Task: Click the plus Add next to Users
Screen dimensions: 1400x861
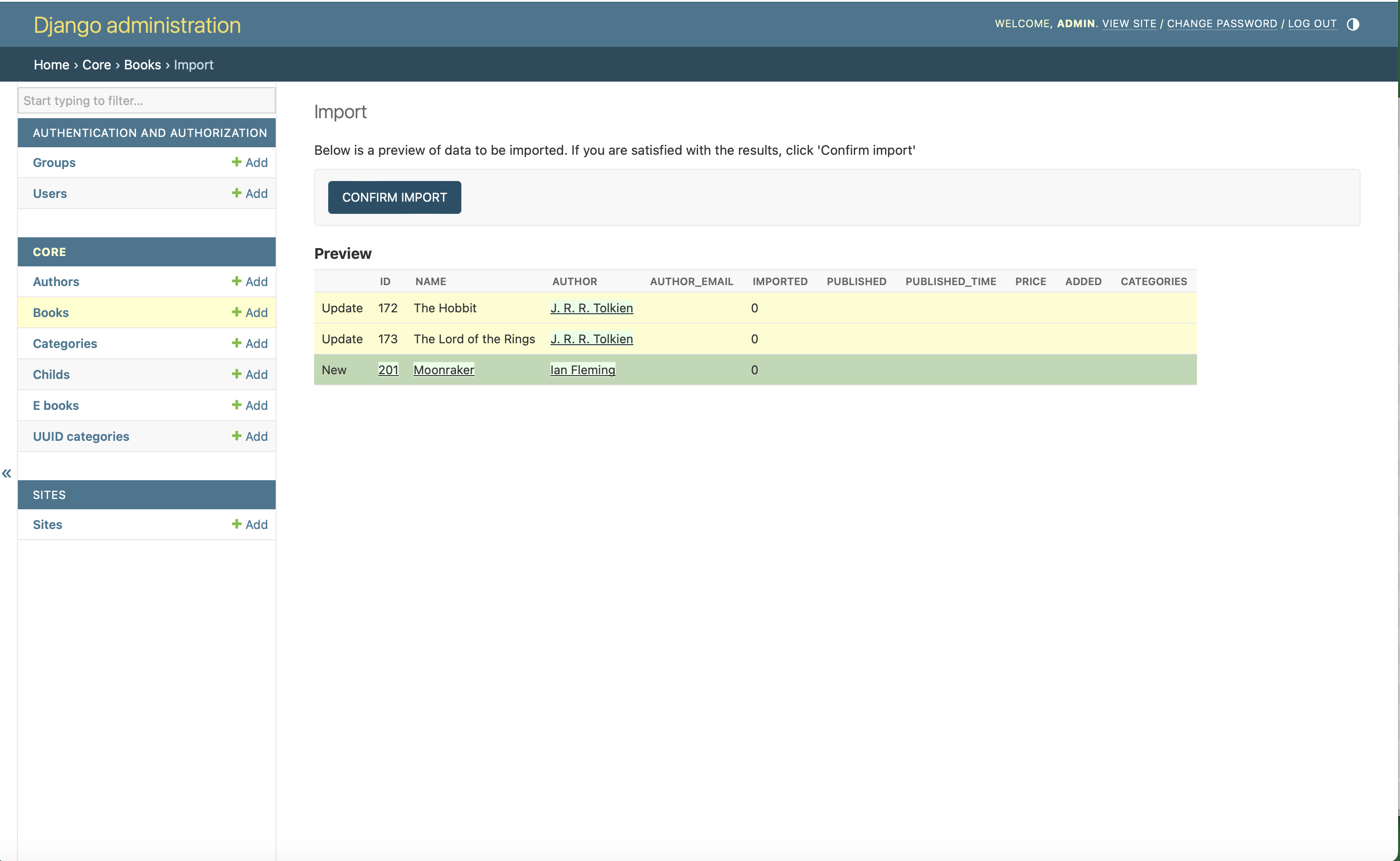Action: (249, 193)
